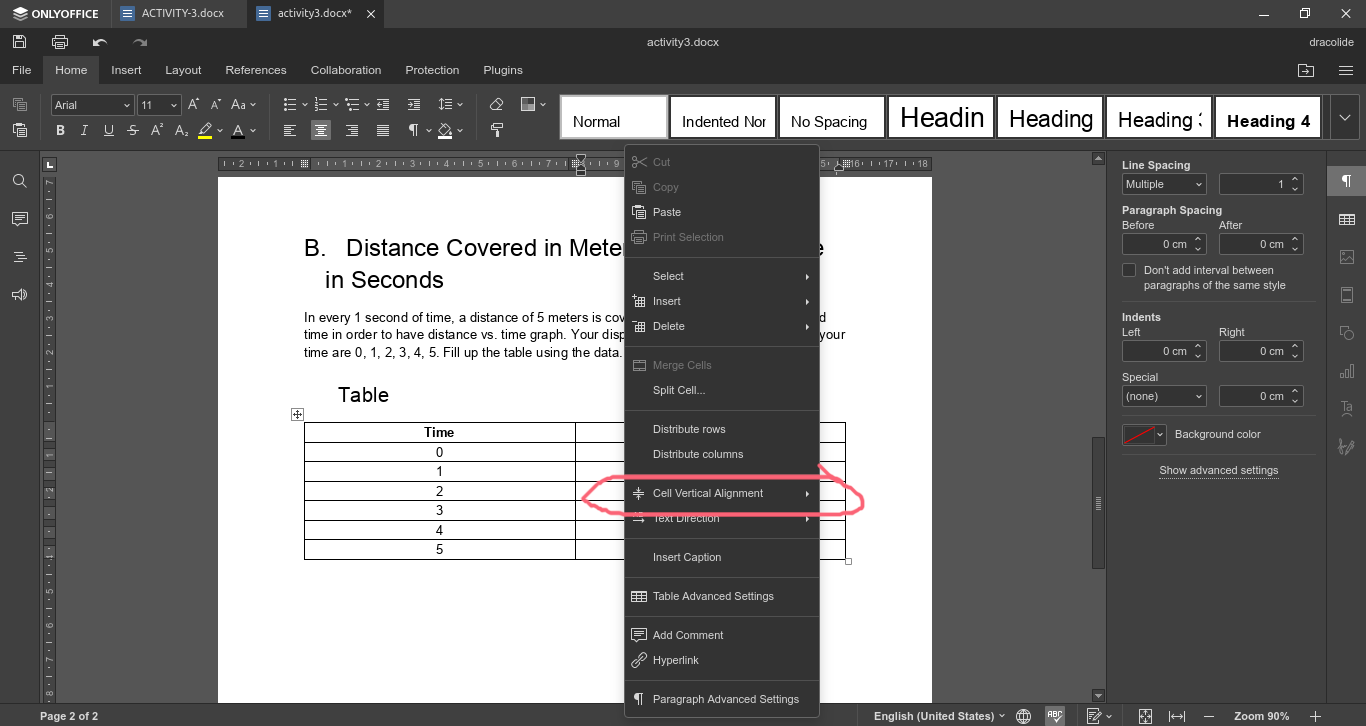Toggle nonprinting characters display
Image resolution: width=1366 pixels, height=726 pixels.
[x=416, y=130]
